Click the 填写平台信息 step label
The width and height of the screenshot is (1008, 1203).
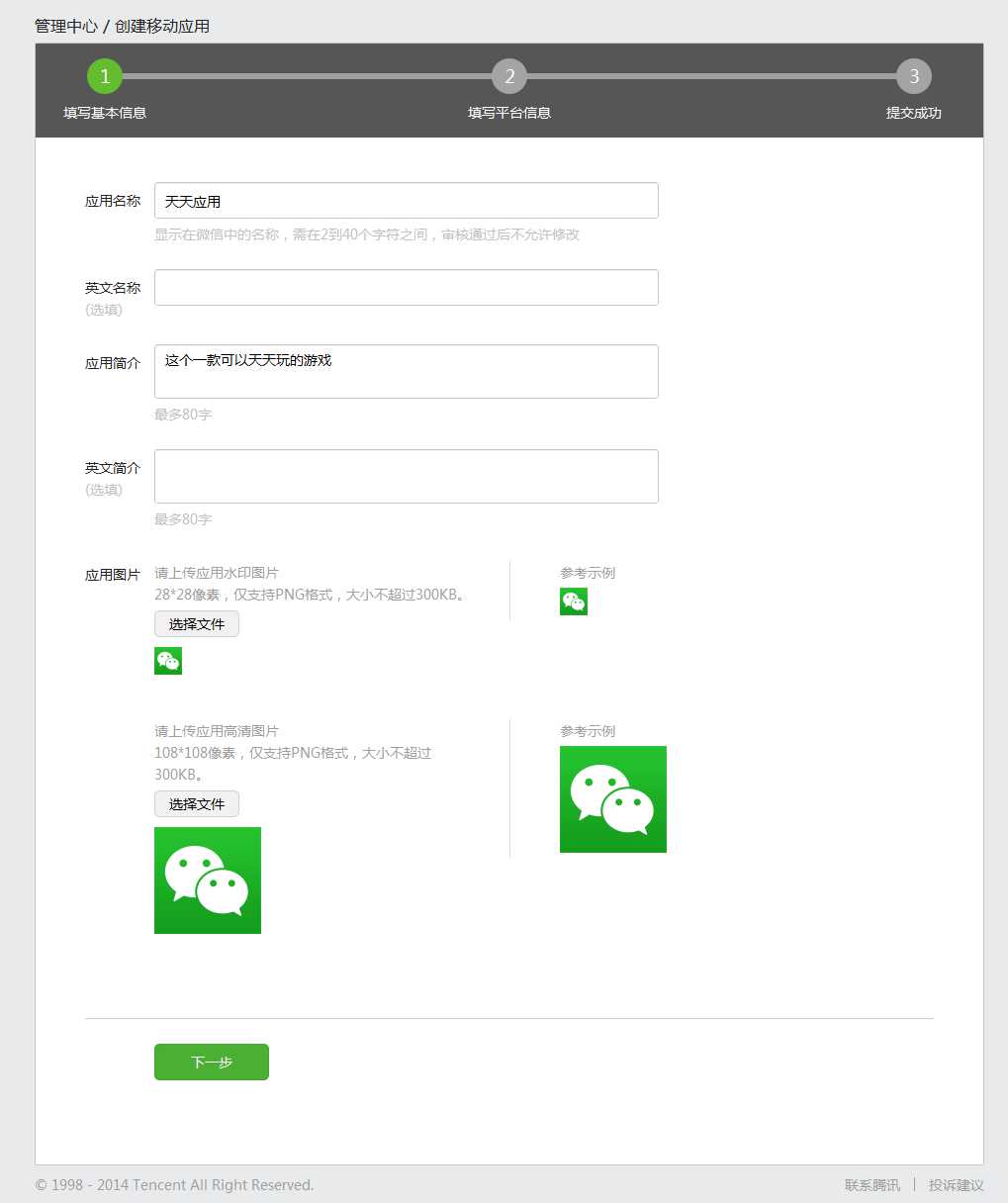click(509, 113)
